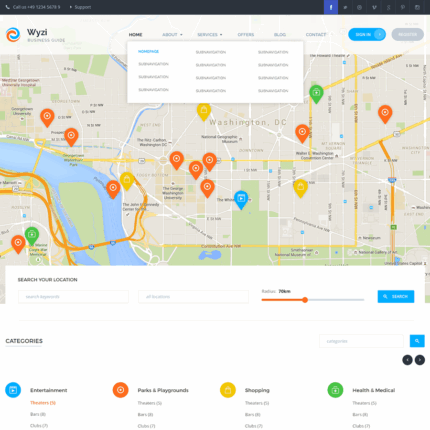This screenshot has height=430, width=430.
Task: Adjust the Radius slider handle
Action: [305, 300]
